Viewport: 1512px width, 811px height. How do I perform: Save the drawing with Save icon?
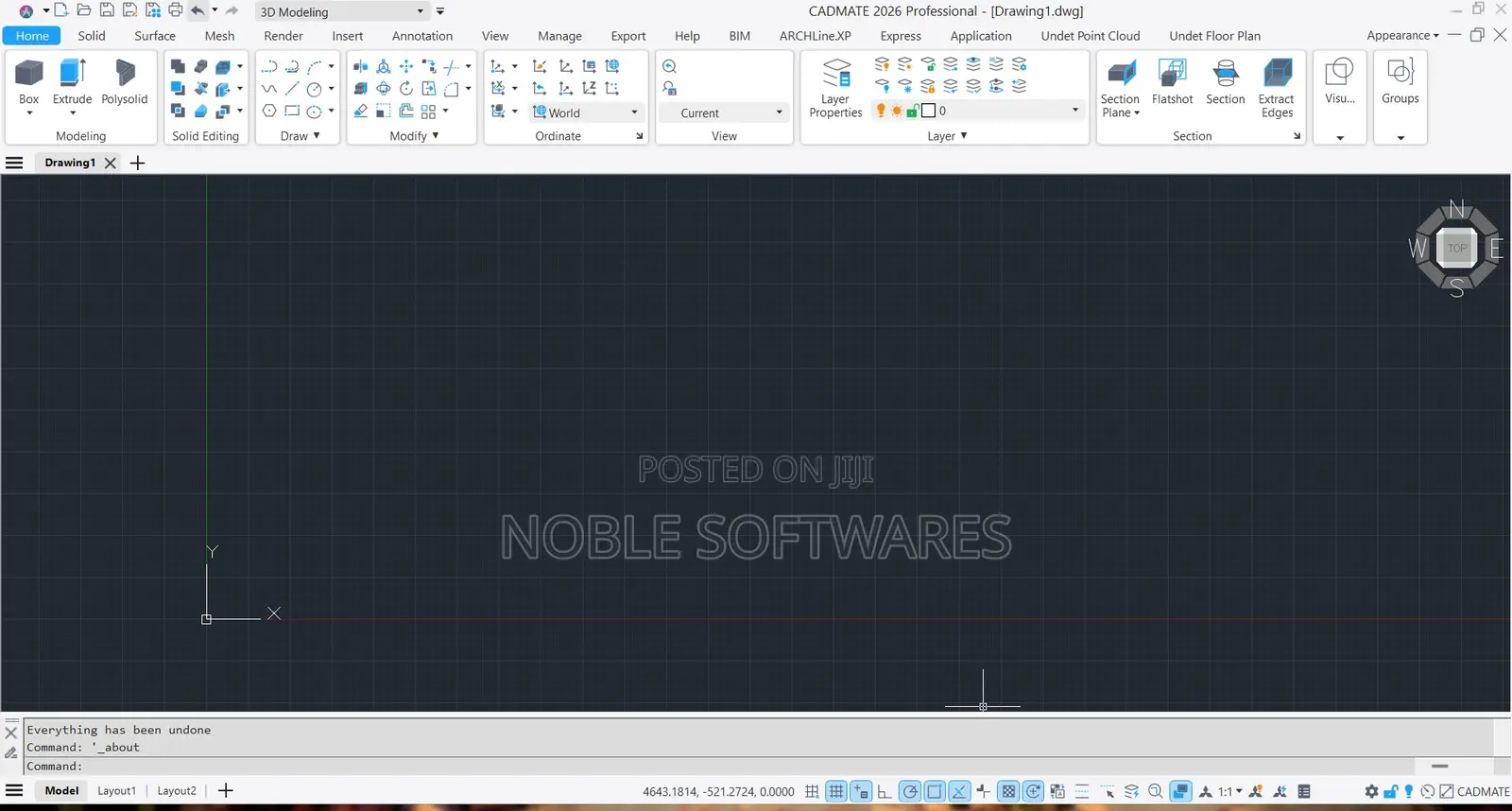[107, 10]
